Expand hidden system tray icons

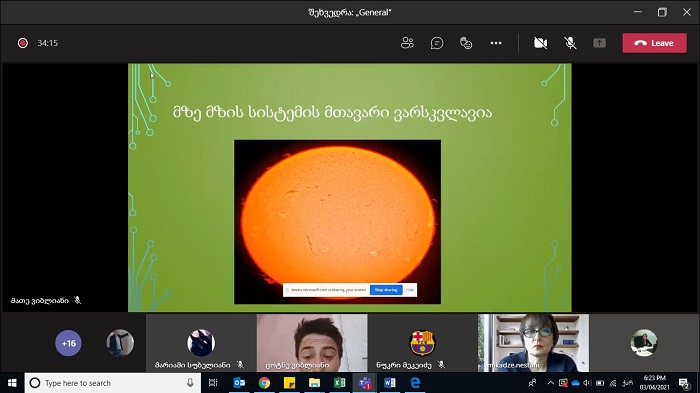(550, 383)
